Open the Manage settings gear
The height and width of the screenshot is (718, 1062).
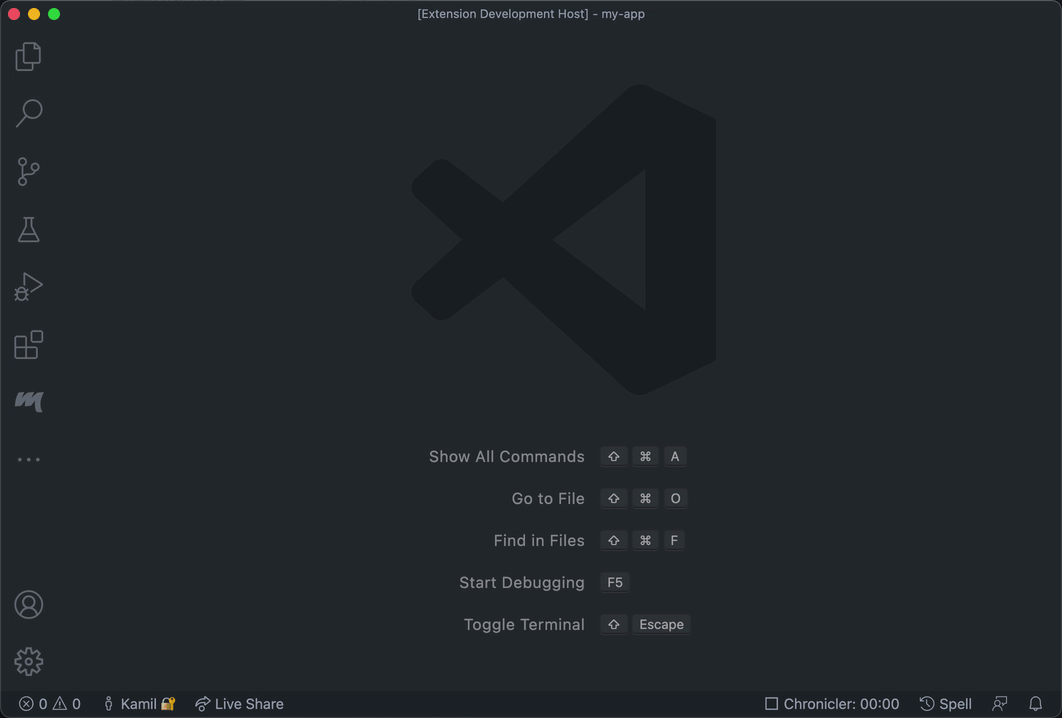coord(28,661)
